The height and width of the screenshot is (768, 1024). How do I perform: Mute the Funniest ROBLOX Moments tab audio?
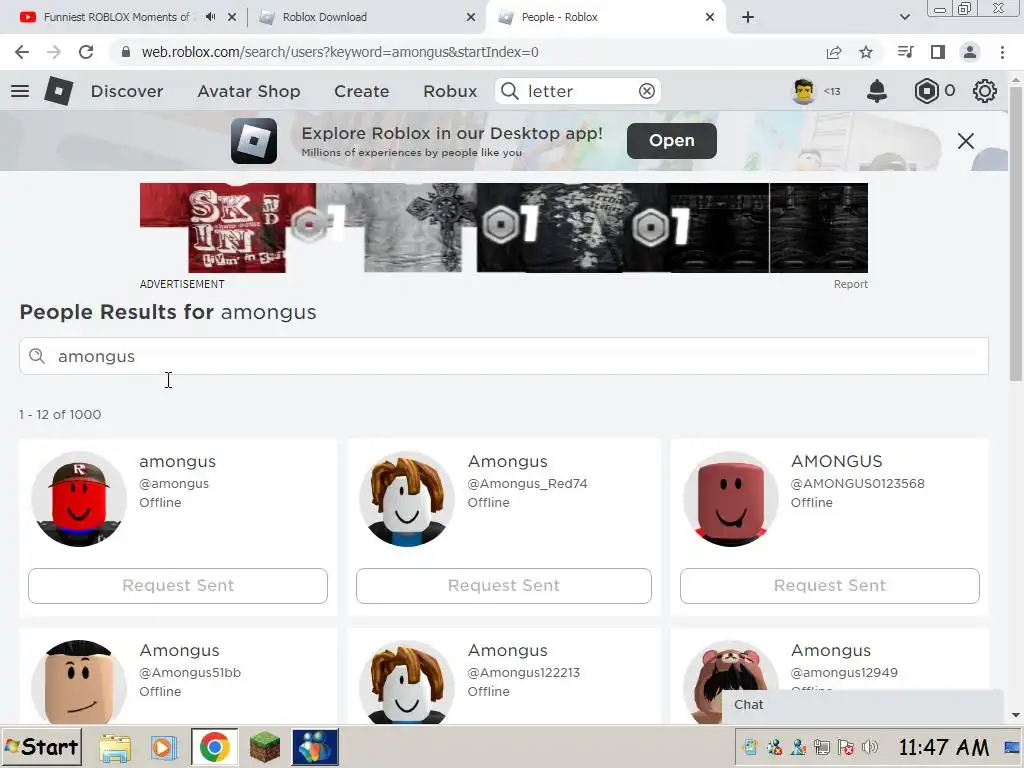point(210,17)
